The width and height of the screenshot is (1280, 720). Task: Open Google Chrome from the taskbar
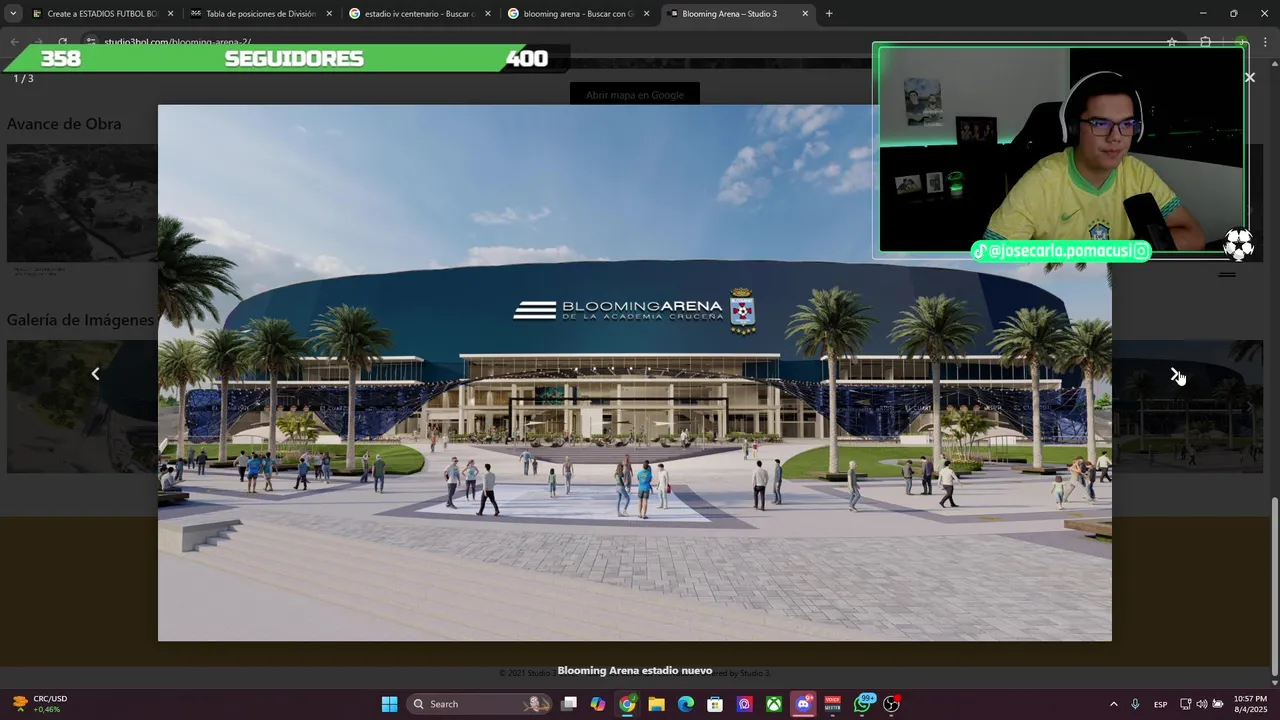[627, 704]
